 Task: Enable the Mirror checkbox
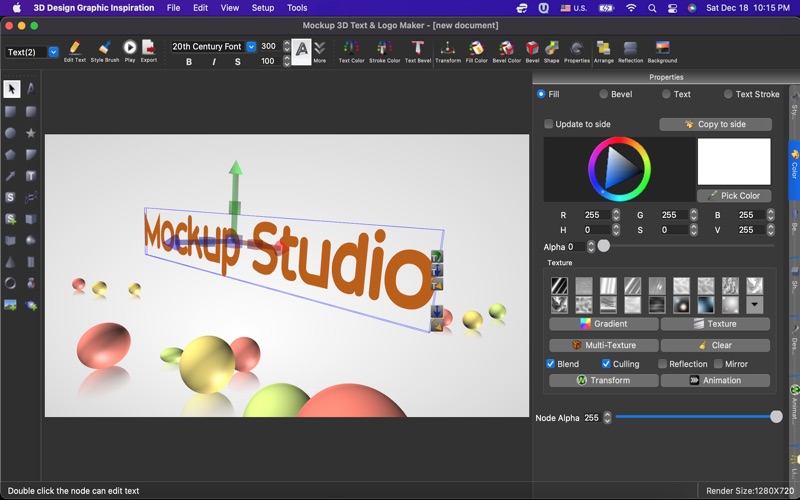pyautogui.click(x=718, y=364)
